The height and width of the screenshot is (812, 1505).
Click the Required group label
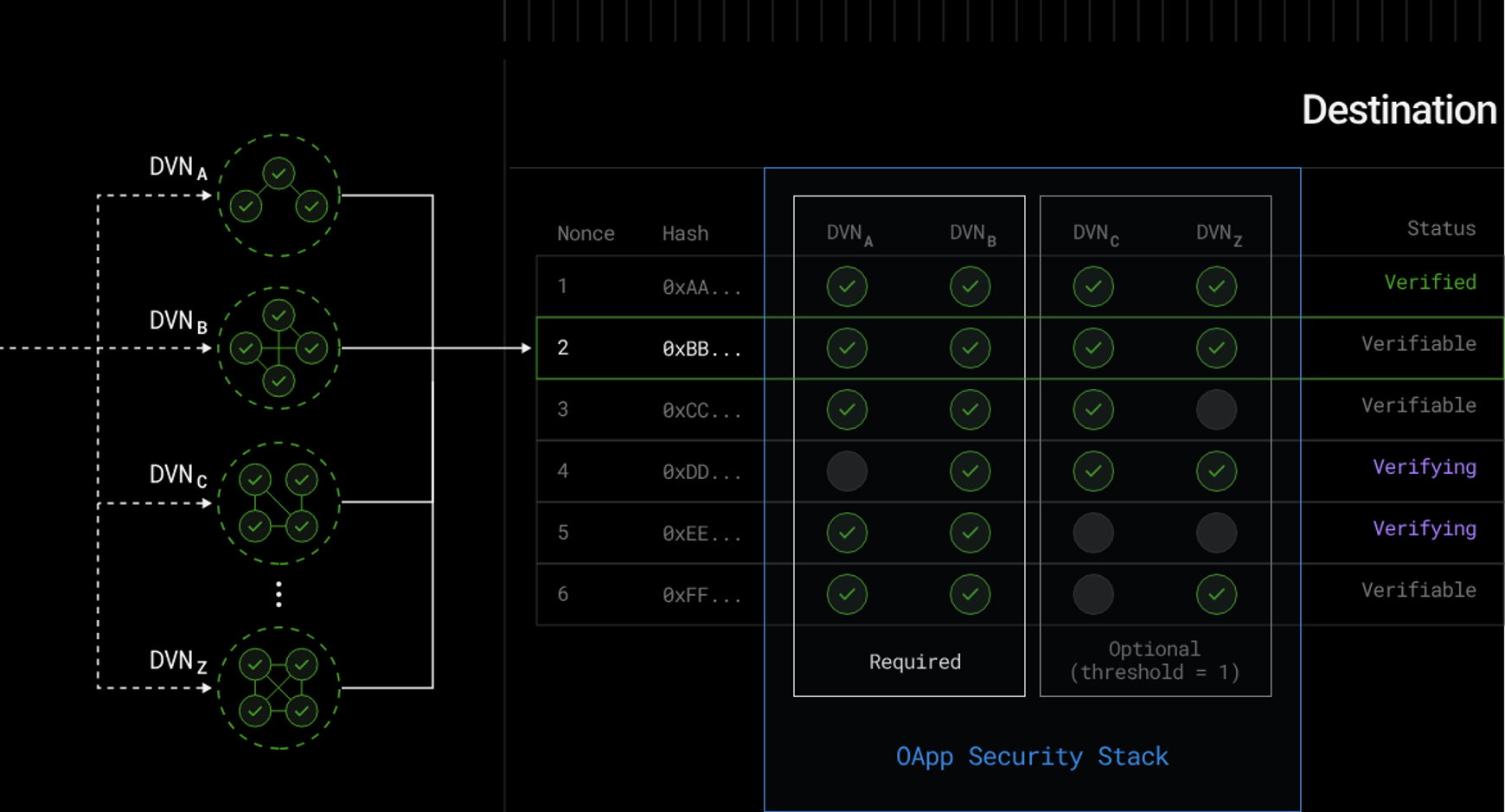click(x=914, y=662)
